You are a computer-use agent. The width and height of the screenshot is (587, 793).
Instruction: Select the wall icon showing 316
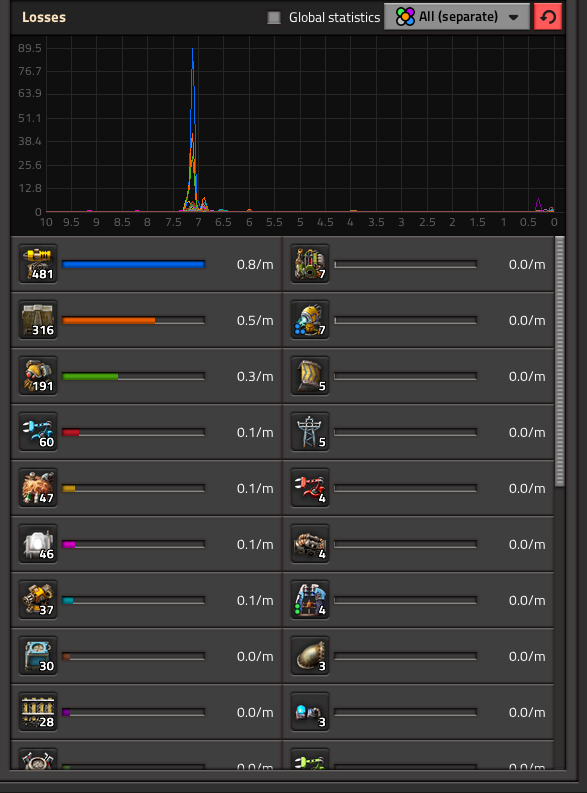pyautogui.click(x=38, y=320)
